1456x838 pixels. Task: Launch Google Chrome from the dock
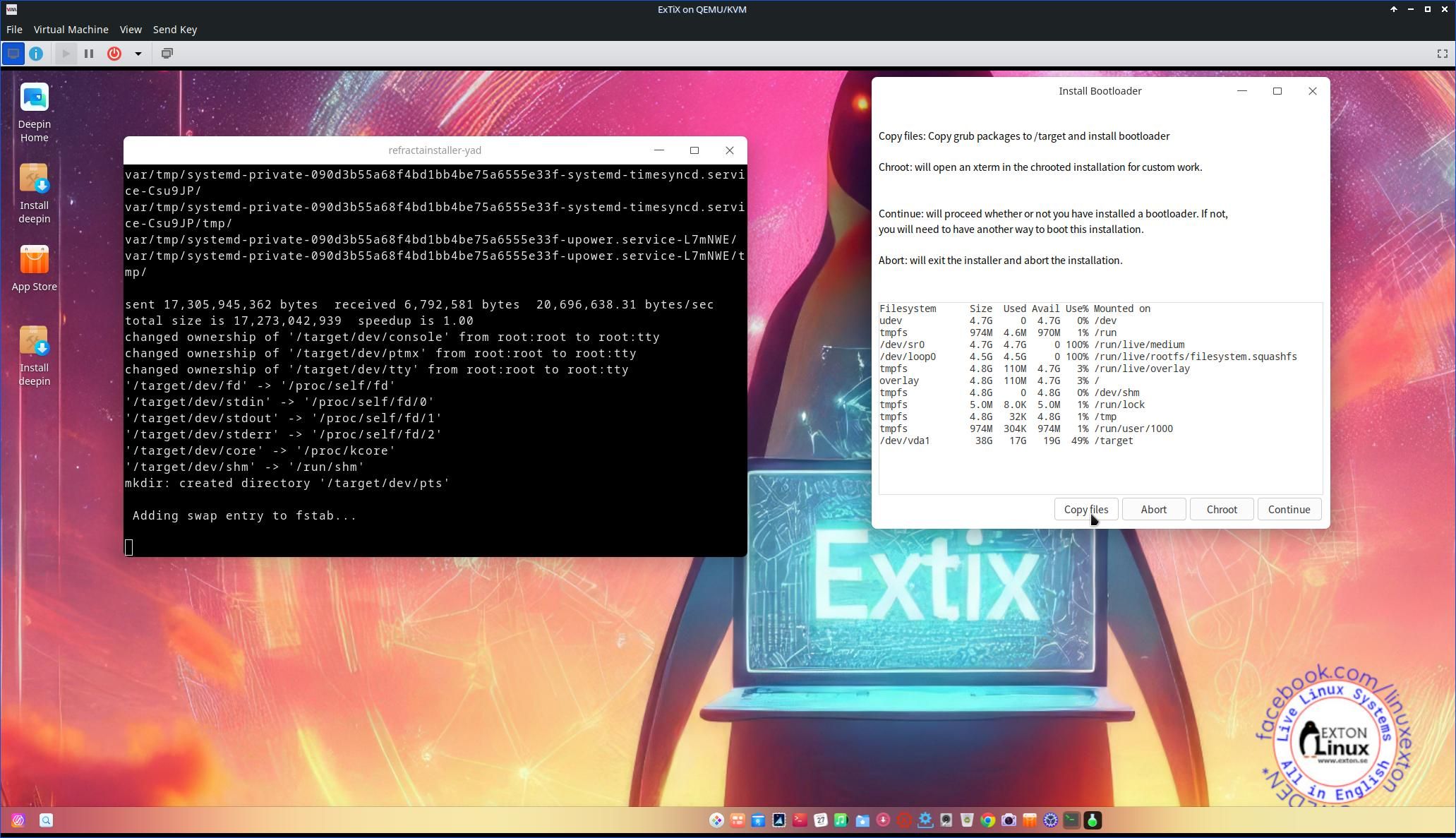[x=988, y=820]
